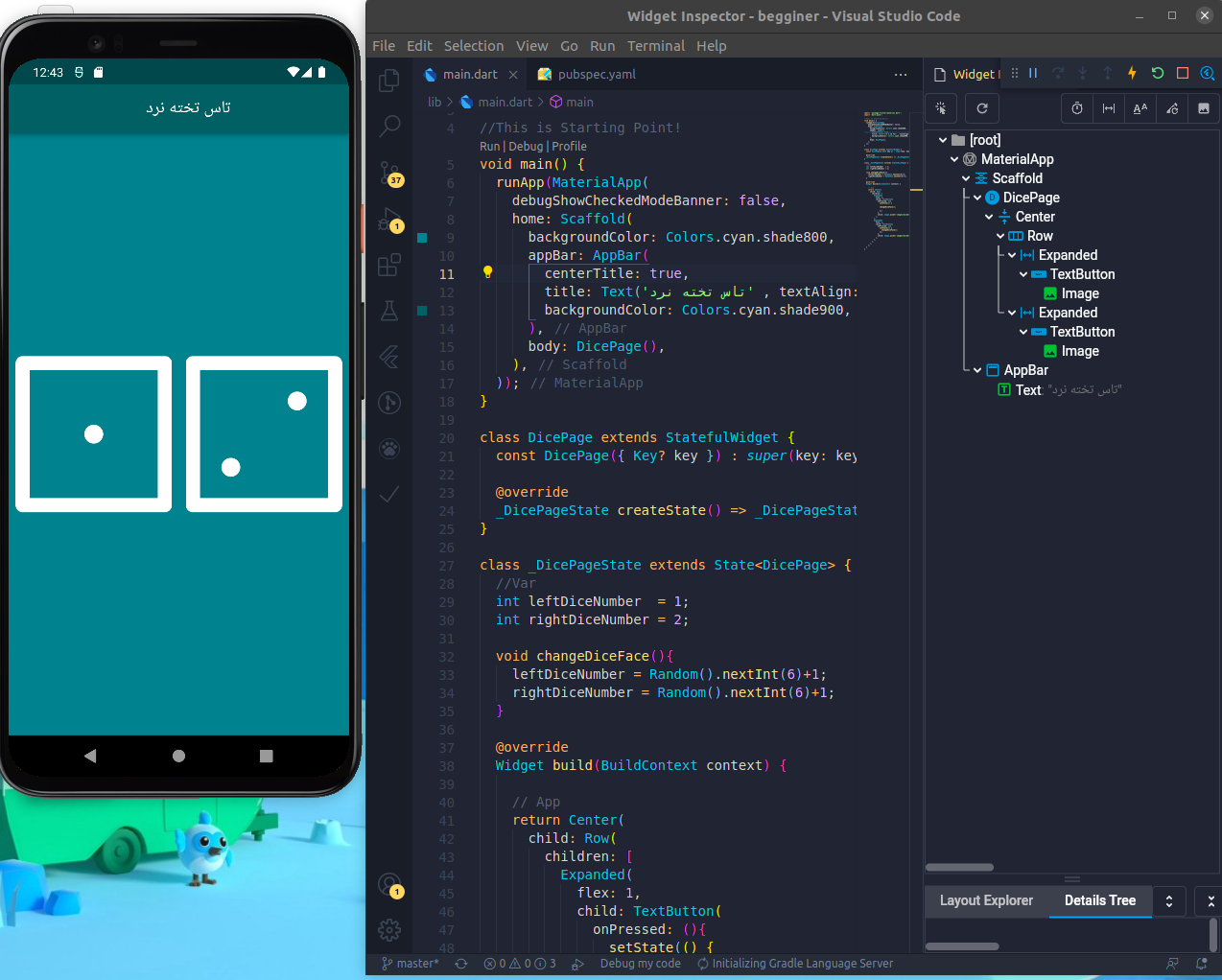The width and height of the screenshot is (1222, 980).
Task: Collapse the DicePage node chevron
Action: point(977,198)
